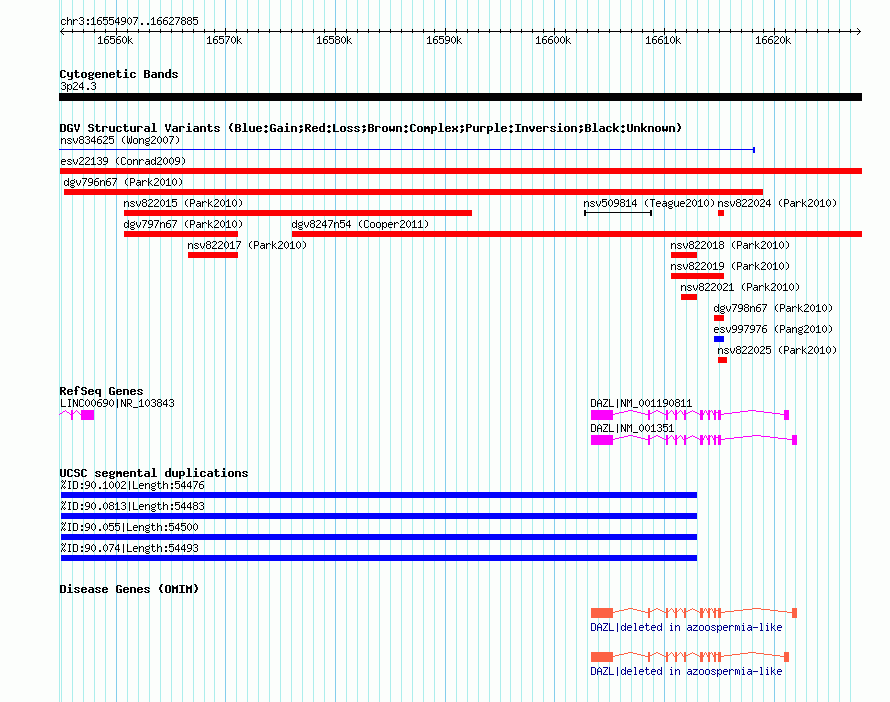Click the blue bar for Length:54500 duplication

coord(379,537)
